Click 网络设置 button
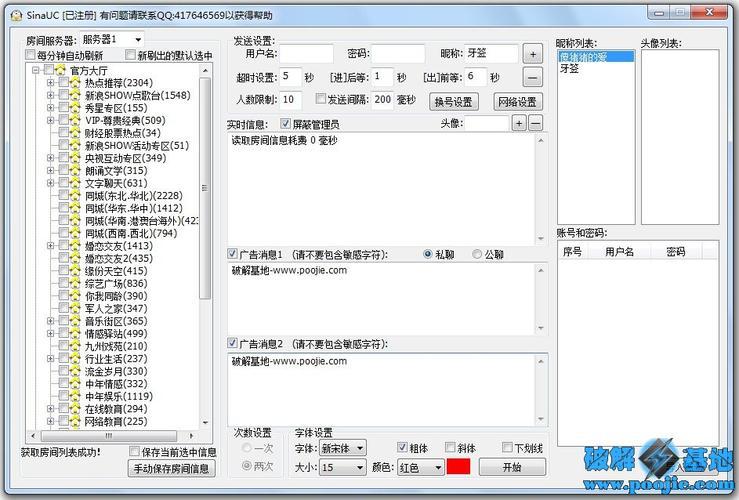Screen dimensions: 739x500 tap(517, 102)
